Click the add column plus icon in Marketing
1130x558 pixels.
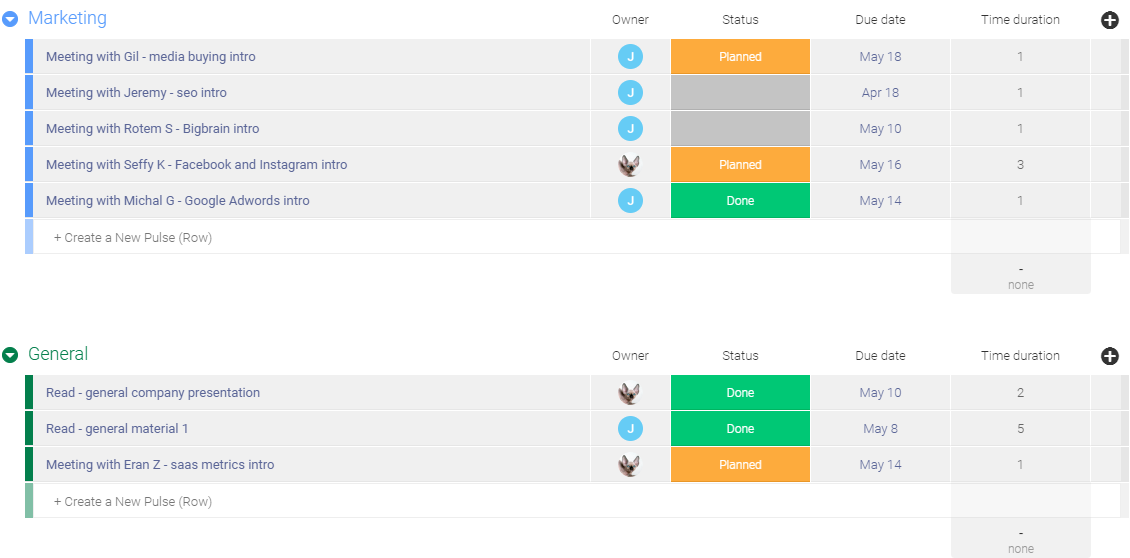tap(1109, 20)
